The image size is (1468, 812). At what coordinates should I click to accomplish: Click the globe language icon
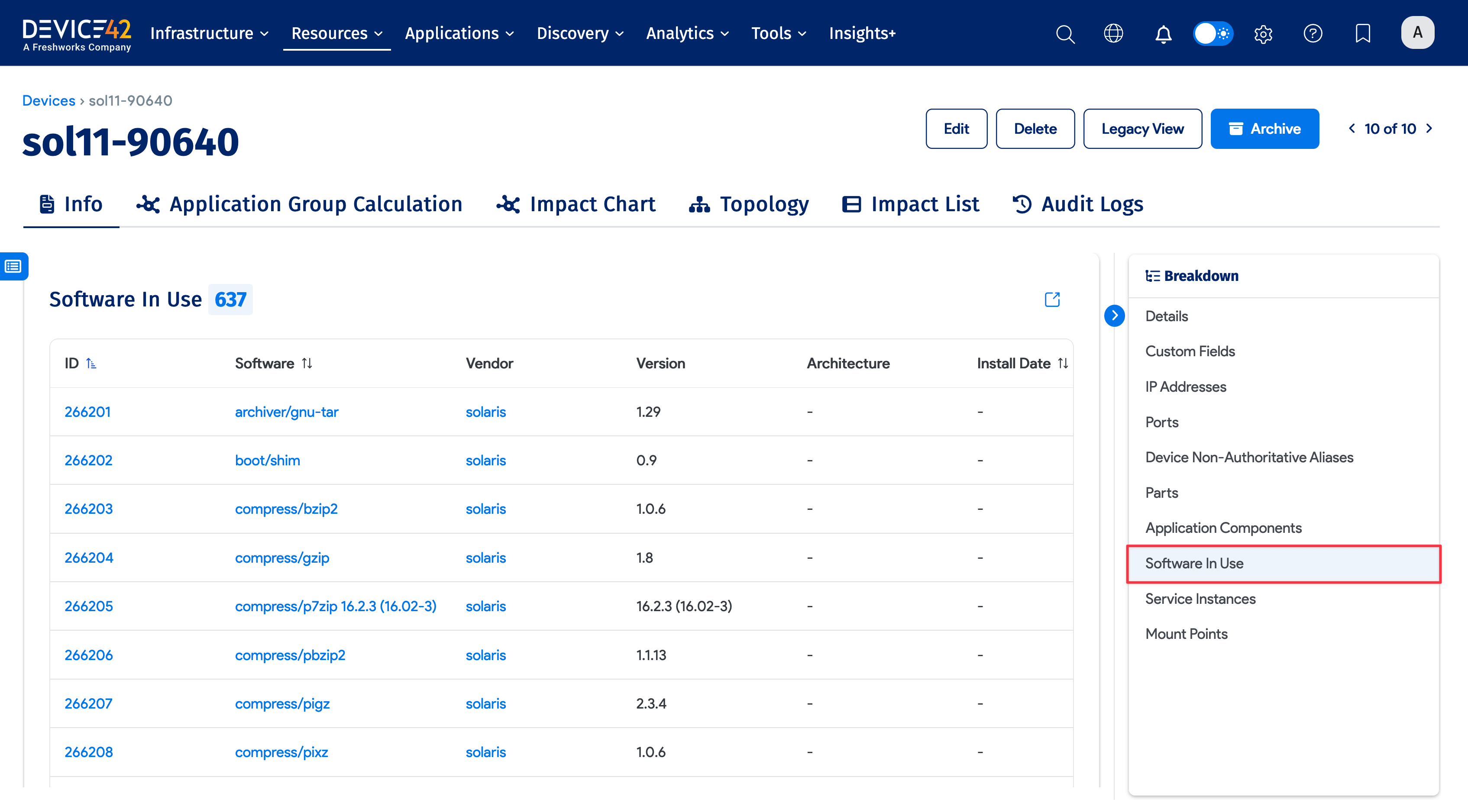coord(1113,33)
